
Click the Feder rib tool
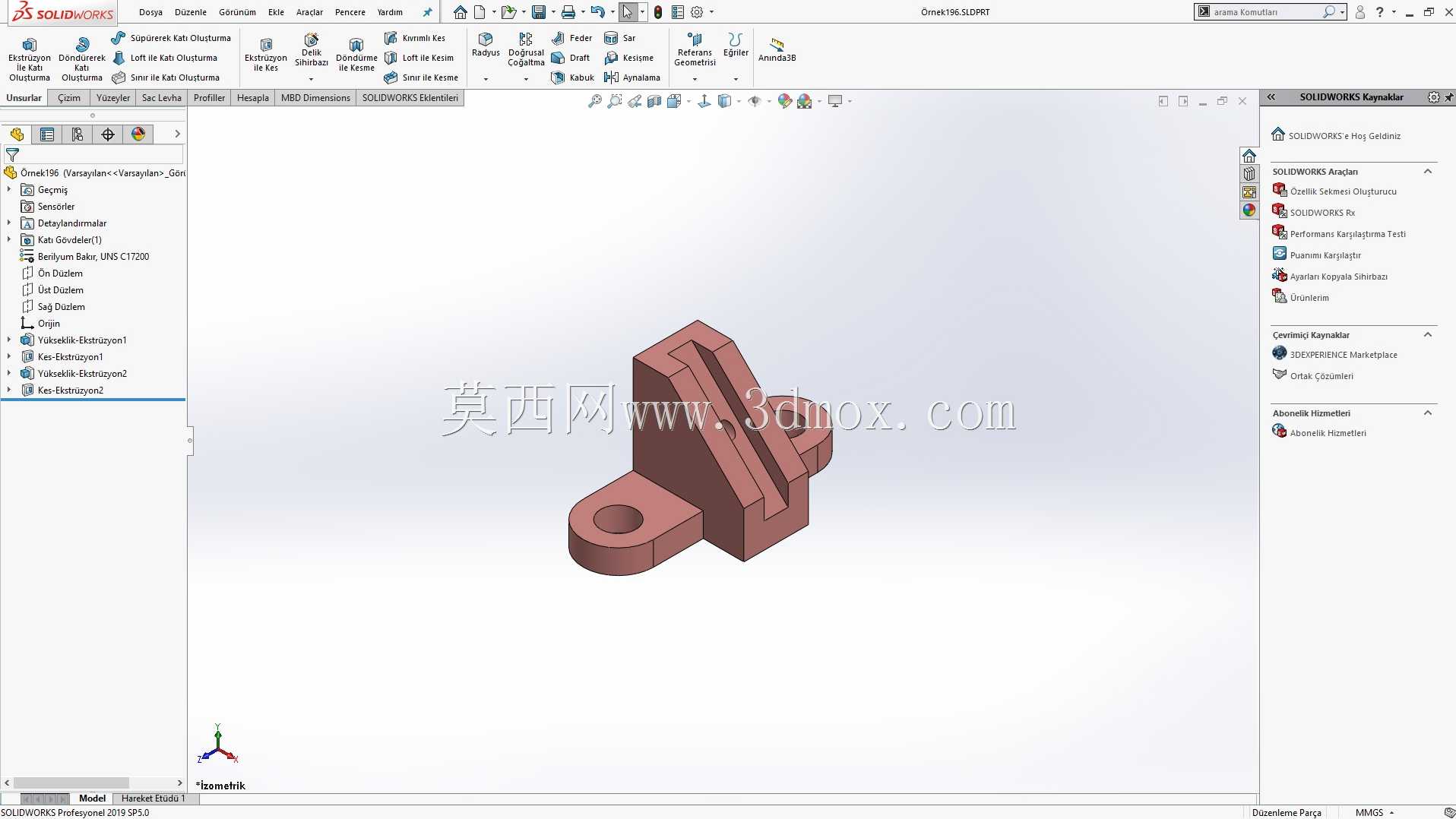click(x=572, y=38)
